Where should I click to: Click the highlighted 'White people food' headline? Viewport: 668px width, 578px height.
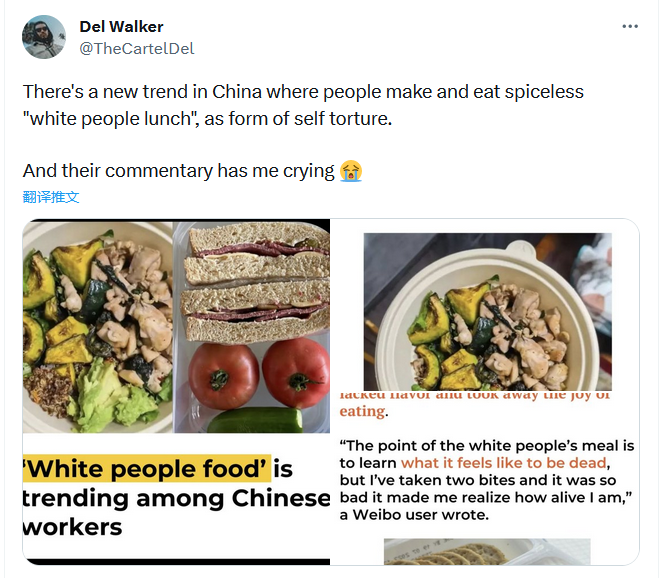(x=147, y=469)
